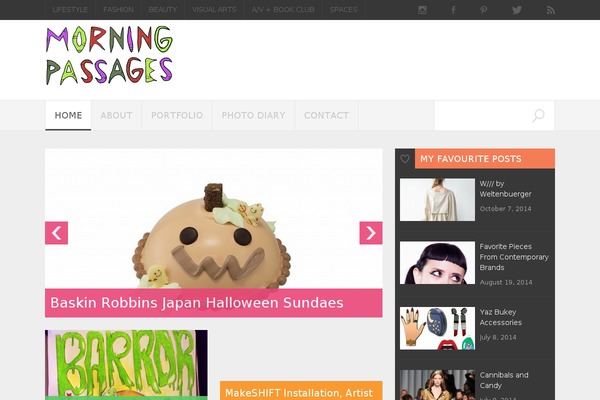Screen dimensions: 600x400
Task: Open the Photo Diary page
Action: (x=253, y=115)
